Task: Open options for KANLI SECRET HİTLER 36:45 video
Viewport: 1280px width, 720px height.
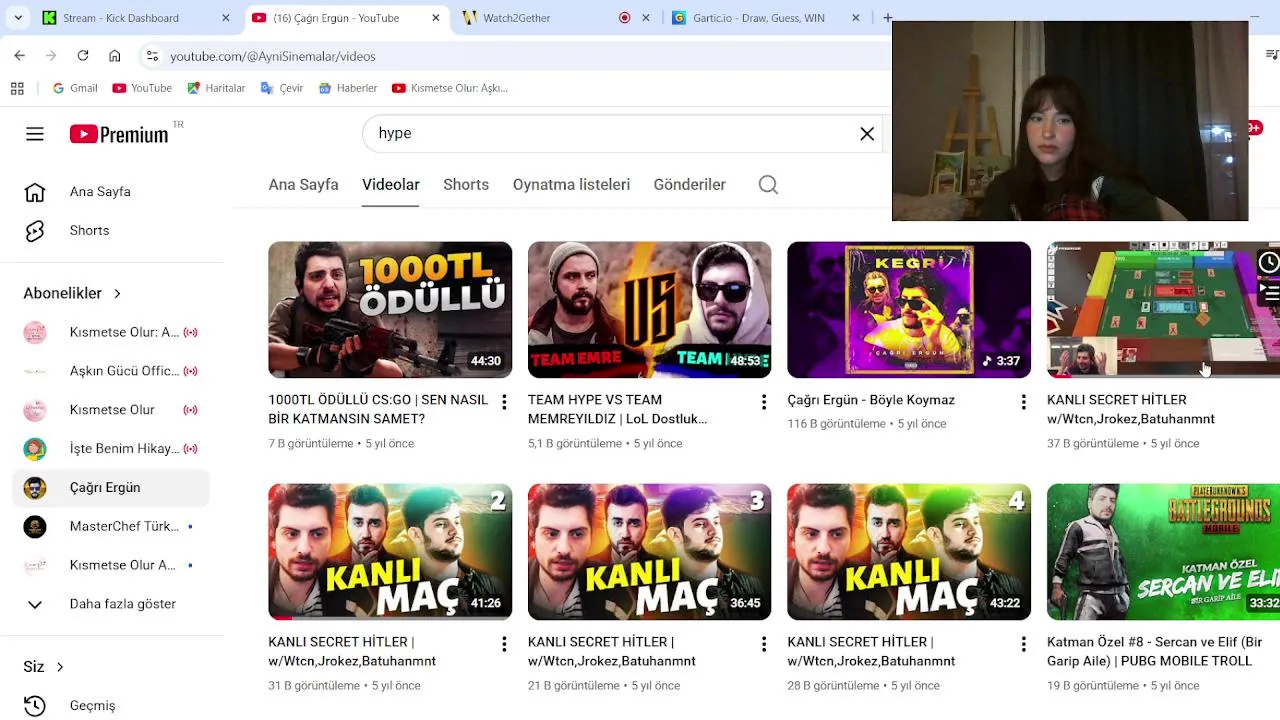Action: pos(764,644)
